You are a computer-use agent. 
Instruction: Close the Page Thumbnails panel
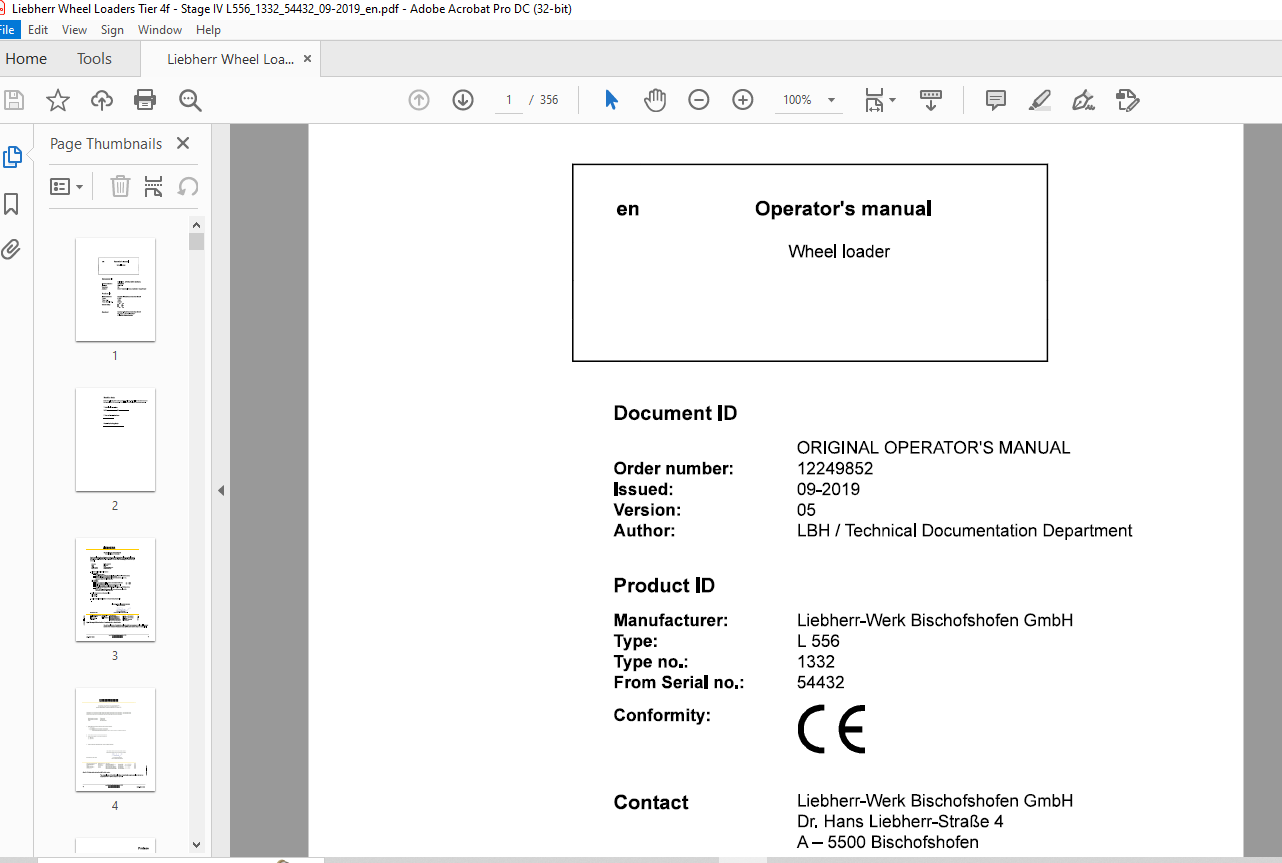point(183,143)
